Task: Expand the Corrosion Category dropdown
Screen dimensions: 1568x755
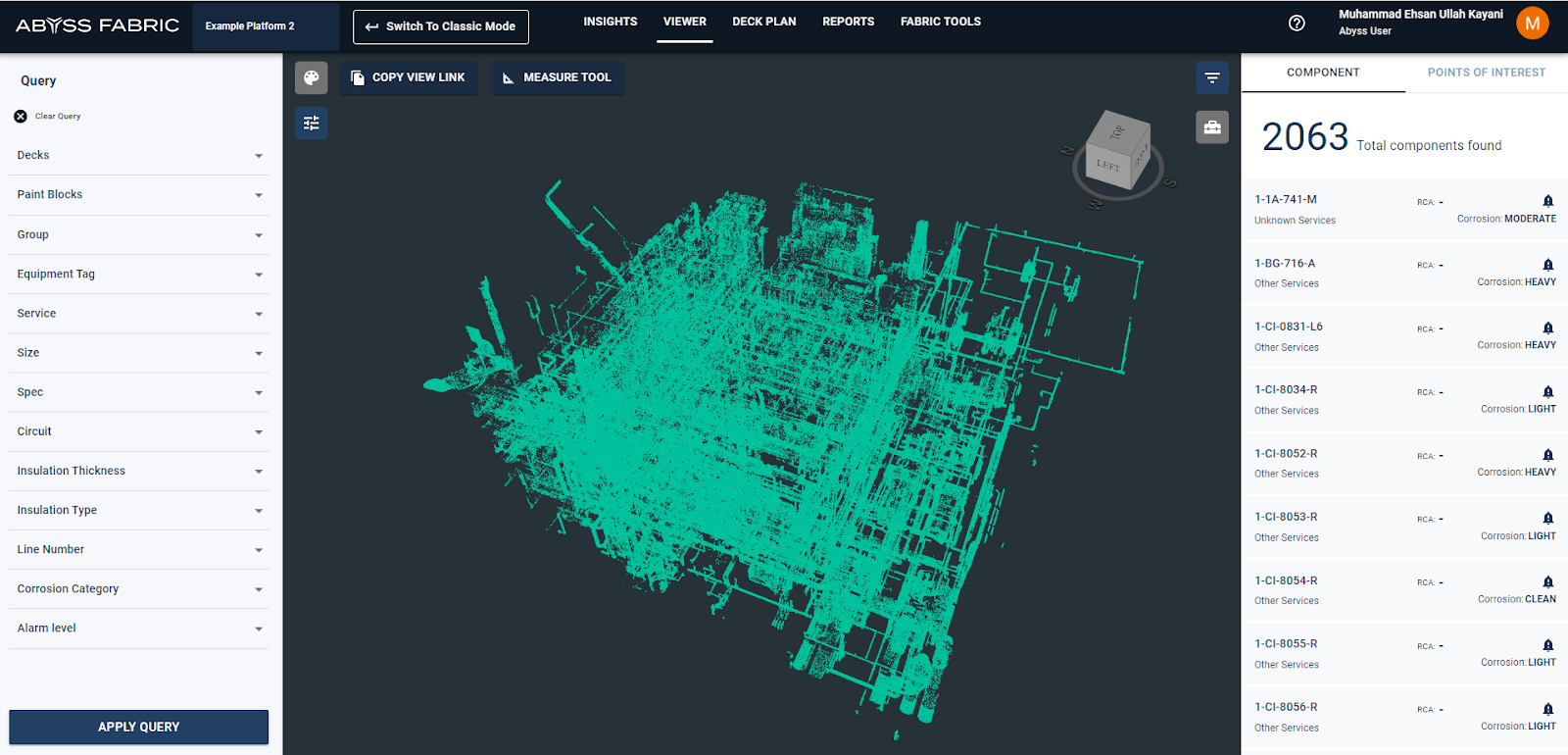Action: [x=259, y=589]
